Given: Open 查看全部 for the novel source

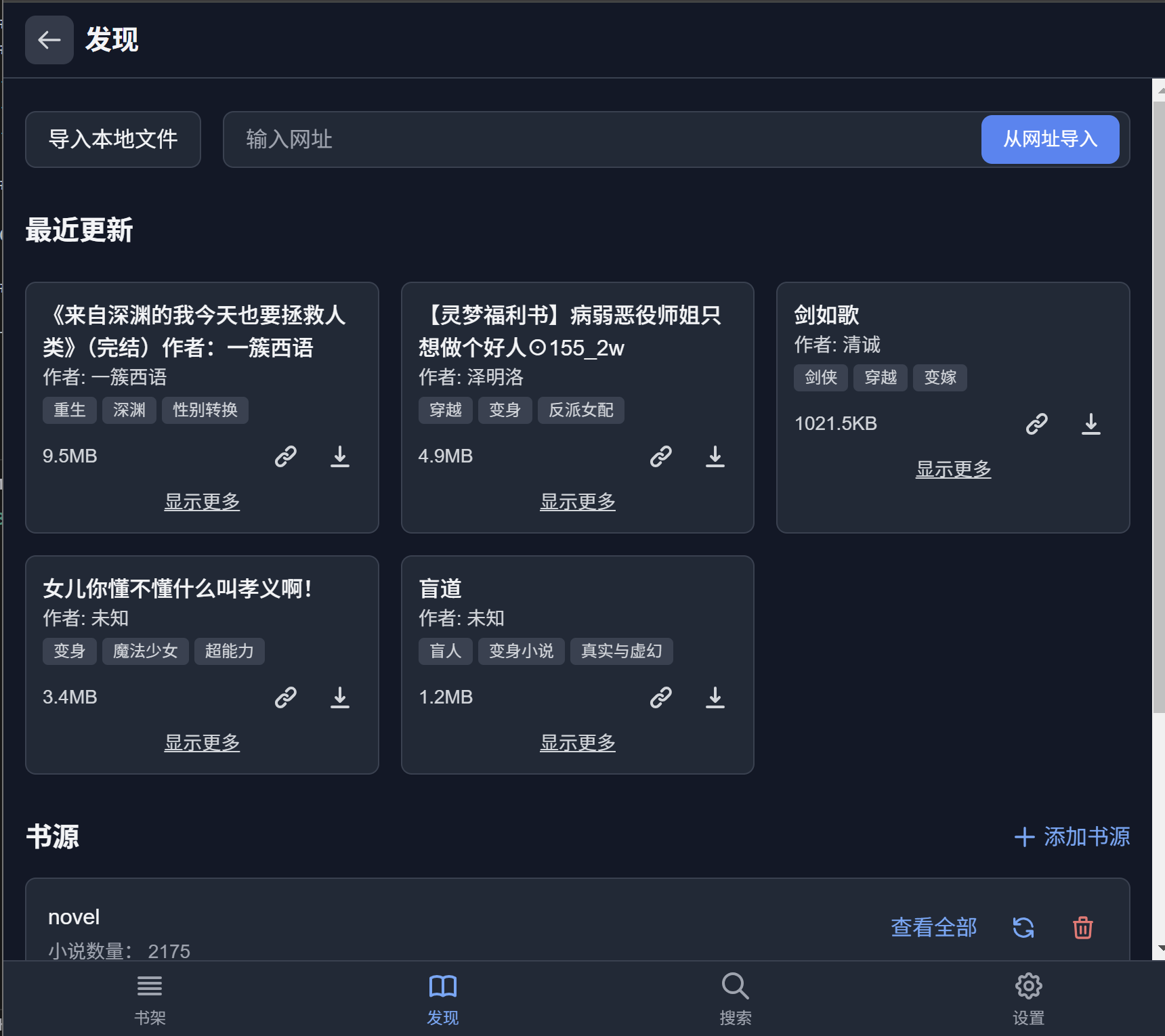Looking at the screenshot, I should (933, 928).
